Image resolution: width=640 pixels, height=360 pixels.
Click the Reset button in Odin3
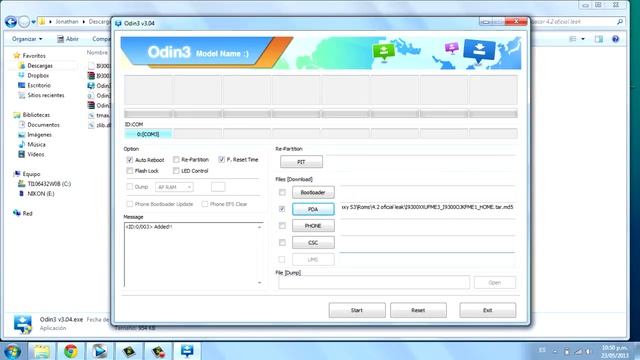coord(418,310)
